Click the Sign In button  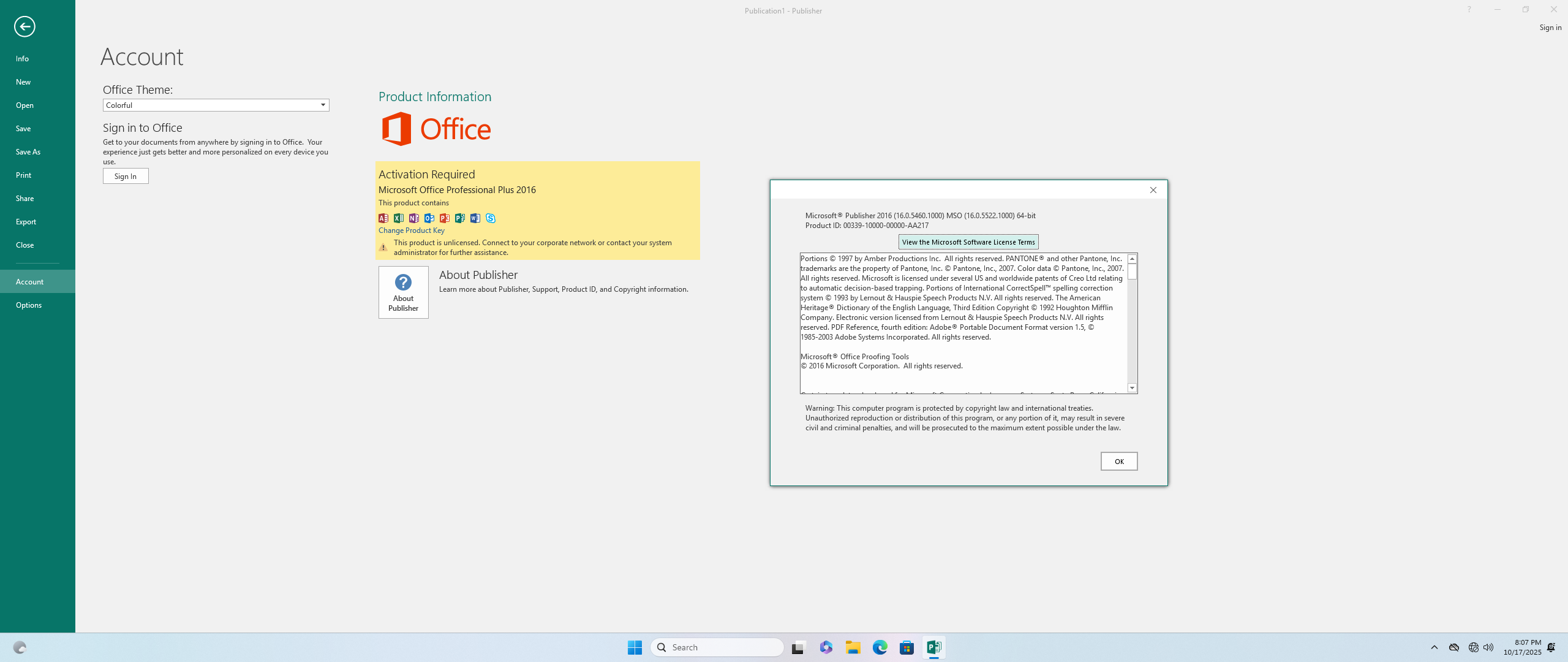(x=126, y=177)
